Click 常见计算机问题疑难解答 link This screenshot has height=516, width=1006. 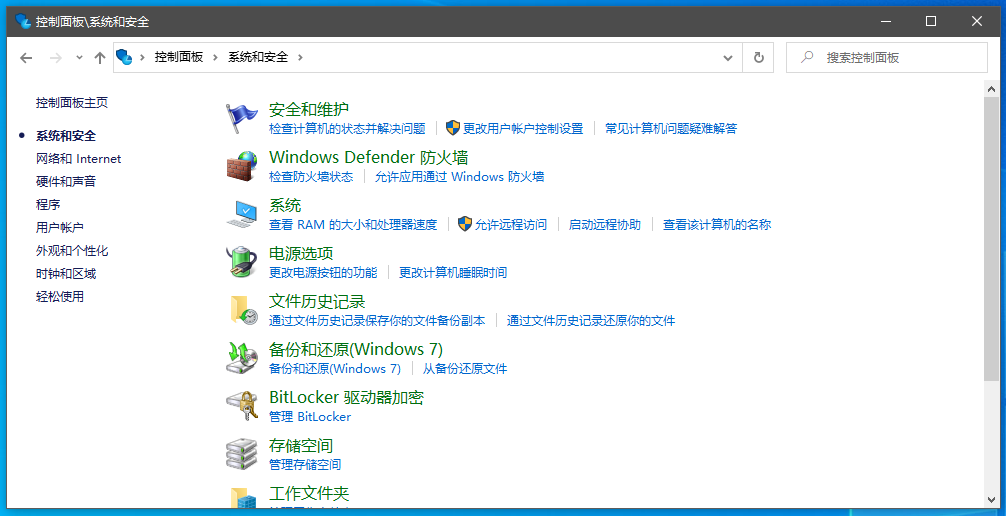point(671,128)
